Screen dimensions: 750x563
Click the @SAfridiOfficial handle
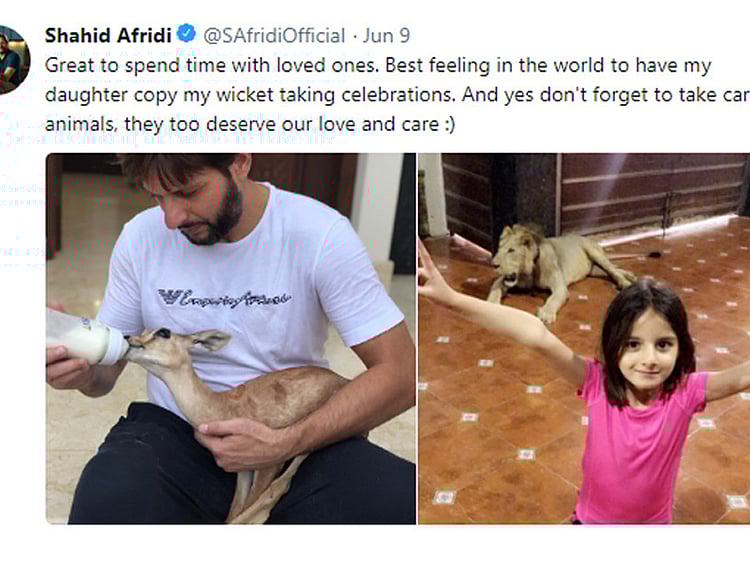(x=276, y=35)
